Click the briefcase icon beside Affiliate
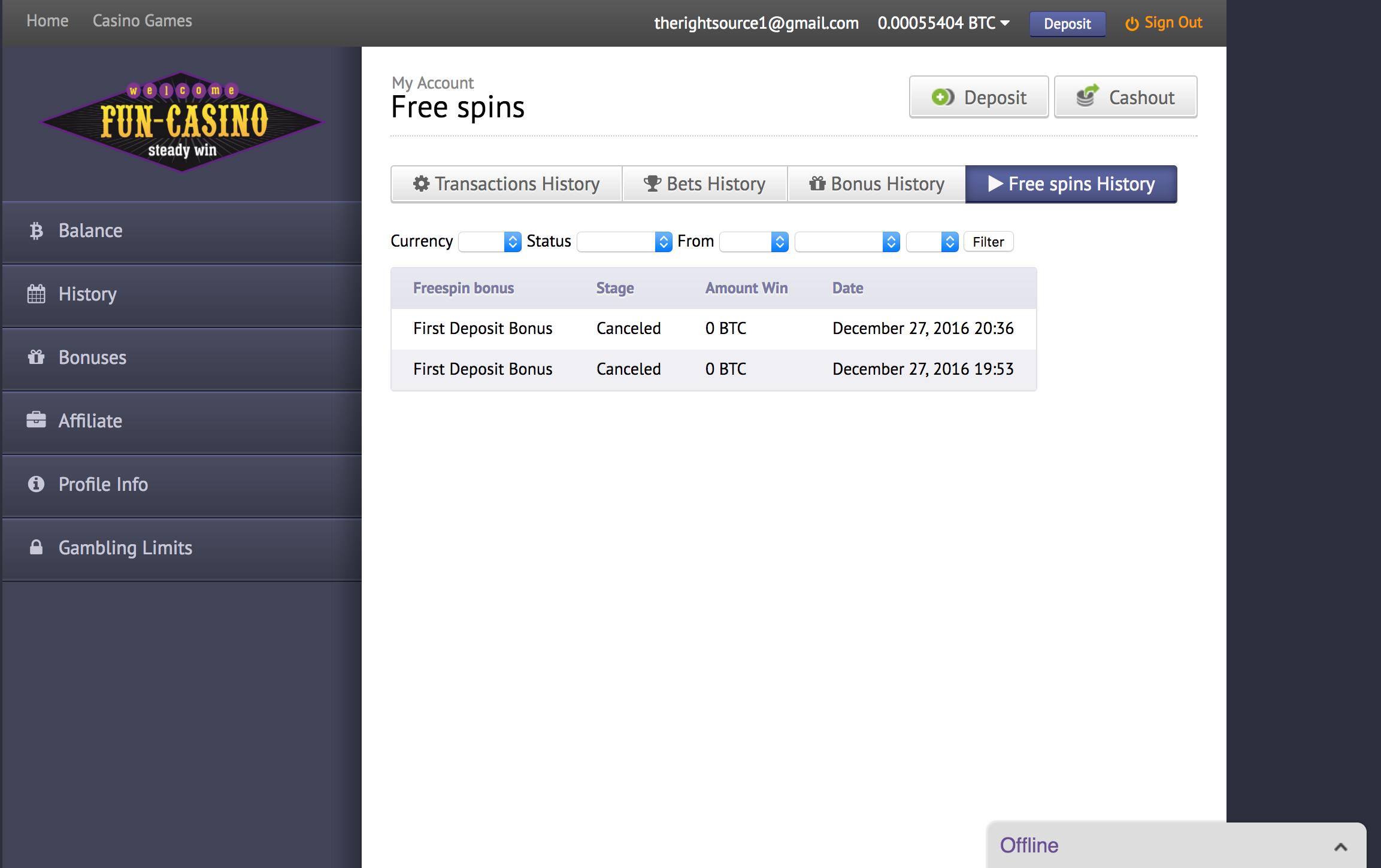Viewport: 1381px width, 868px height. pos(36,420)
